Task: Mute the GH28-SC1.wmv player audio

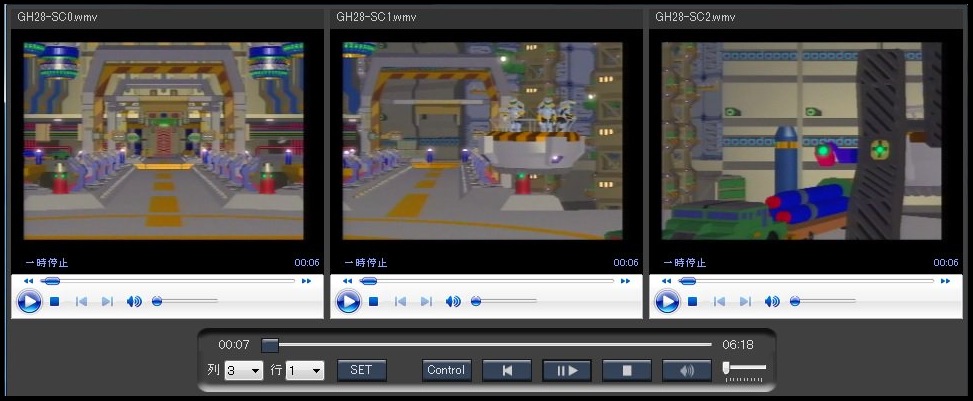Action: click(x=452, y=302)
